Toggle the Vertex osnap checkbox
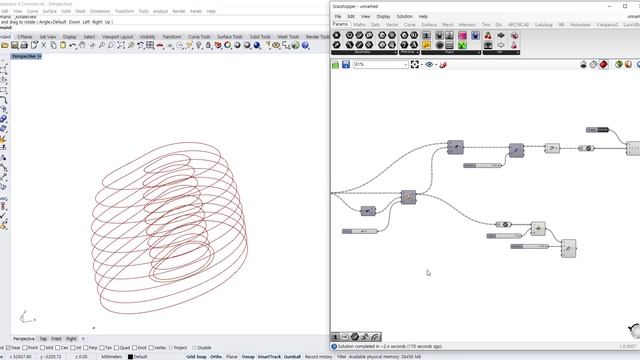The image size is (640, 360). click(x=151, y=348)
